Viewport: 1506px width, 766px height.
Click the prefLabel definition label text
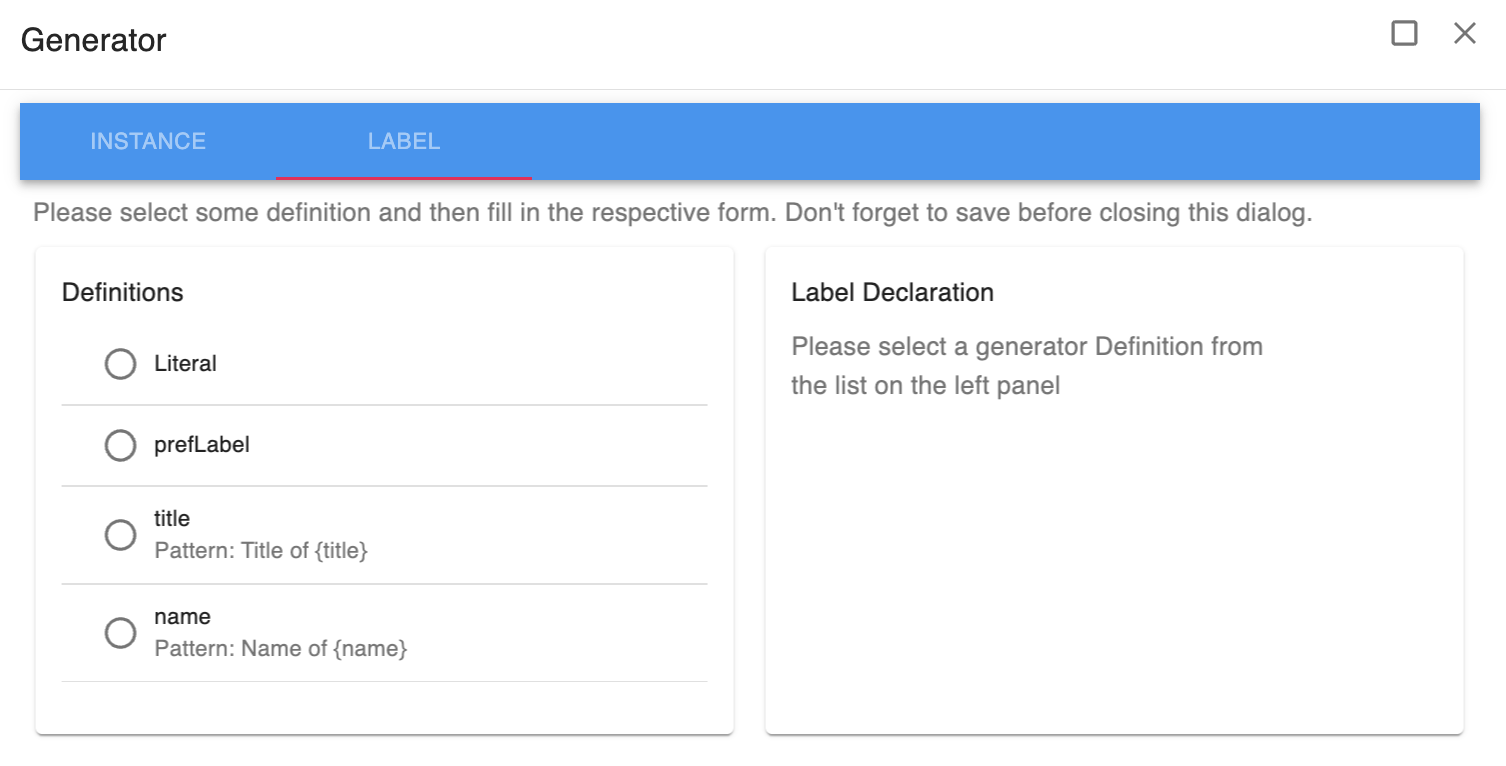point(202,445)
